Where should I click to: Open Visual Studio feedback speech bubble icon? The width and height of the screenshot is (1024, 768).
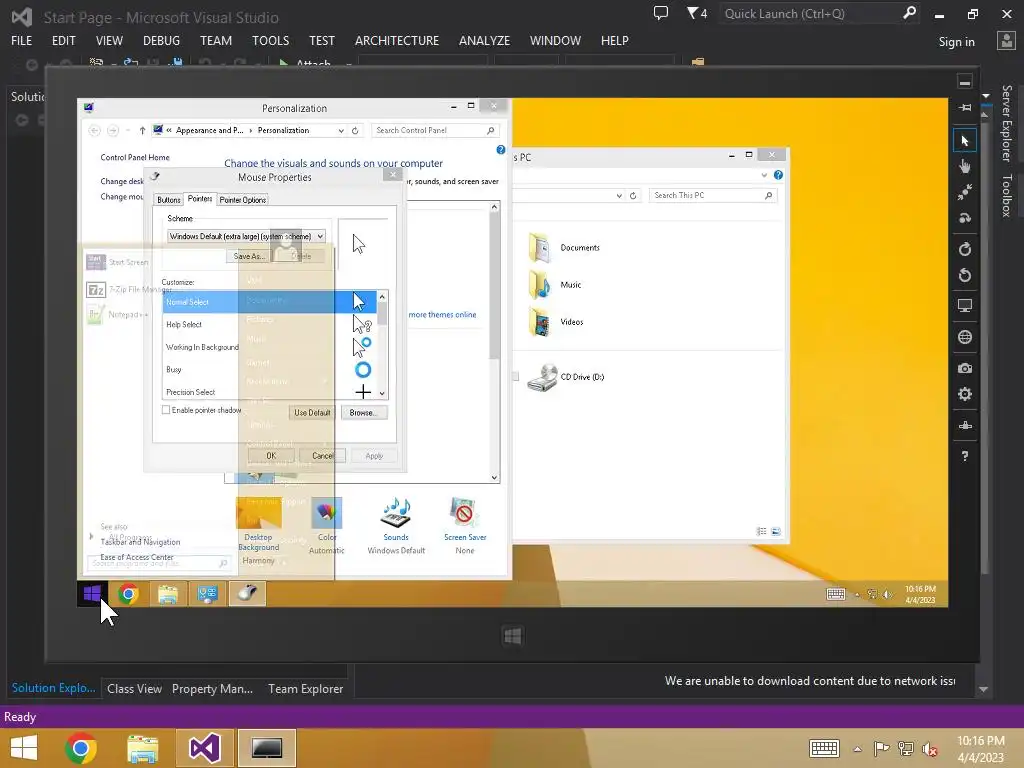[x=661, y=13]
